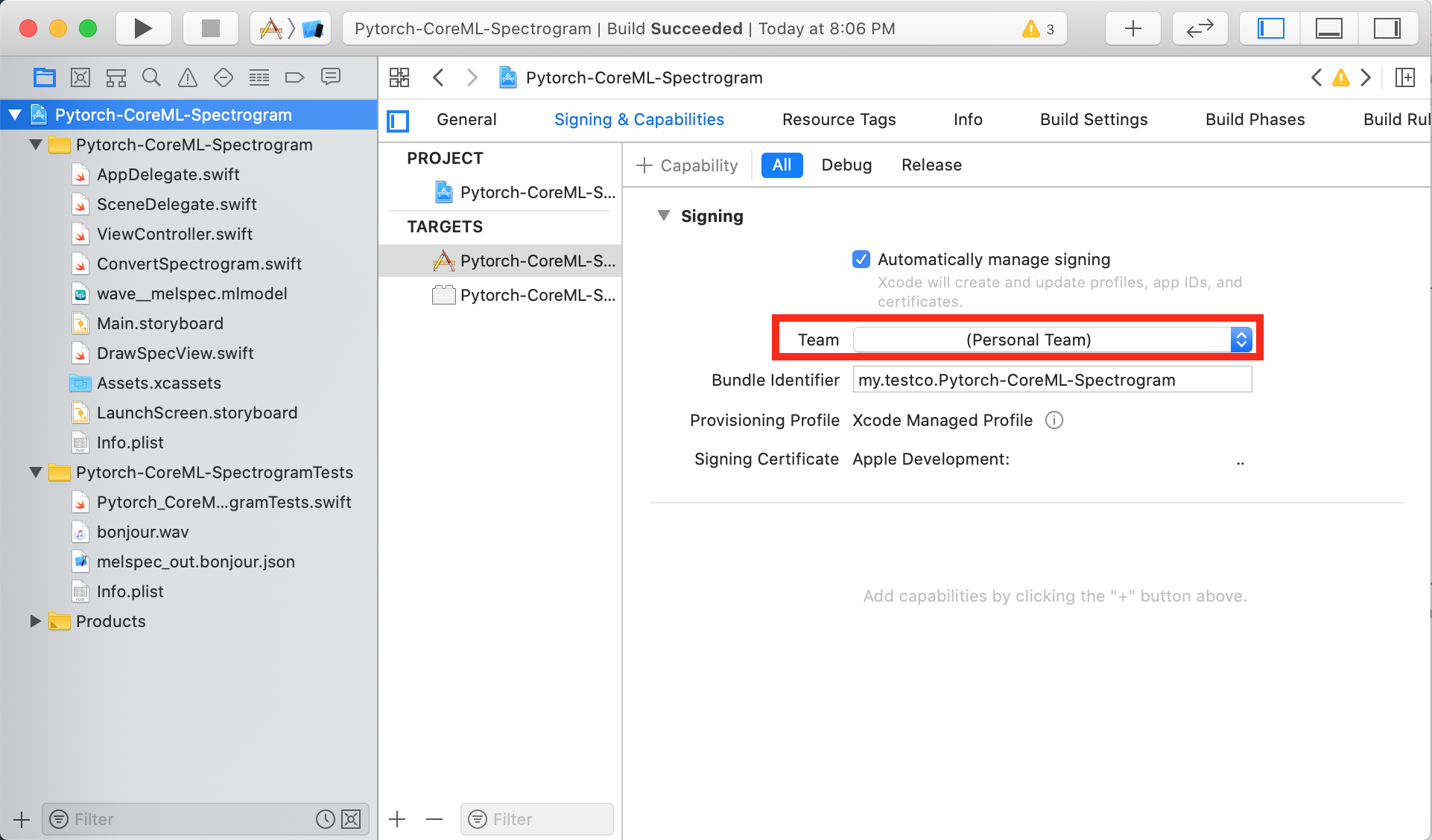Viewport: 1432px width, 840px height.
Task: Open the Test navigator diamond
Action: click(x=223, y=77)
